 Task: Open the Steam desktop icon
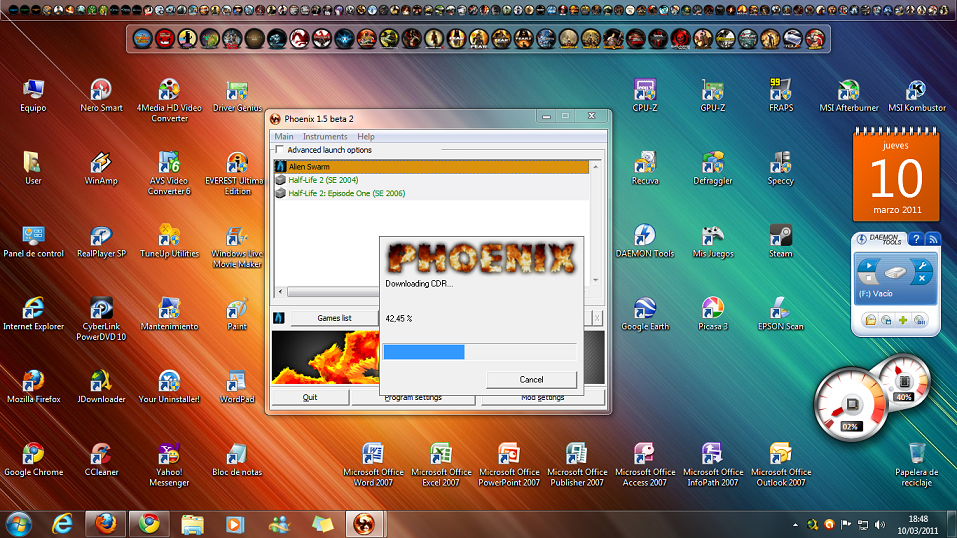point(781,241)
